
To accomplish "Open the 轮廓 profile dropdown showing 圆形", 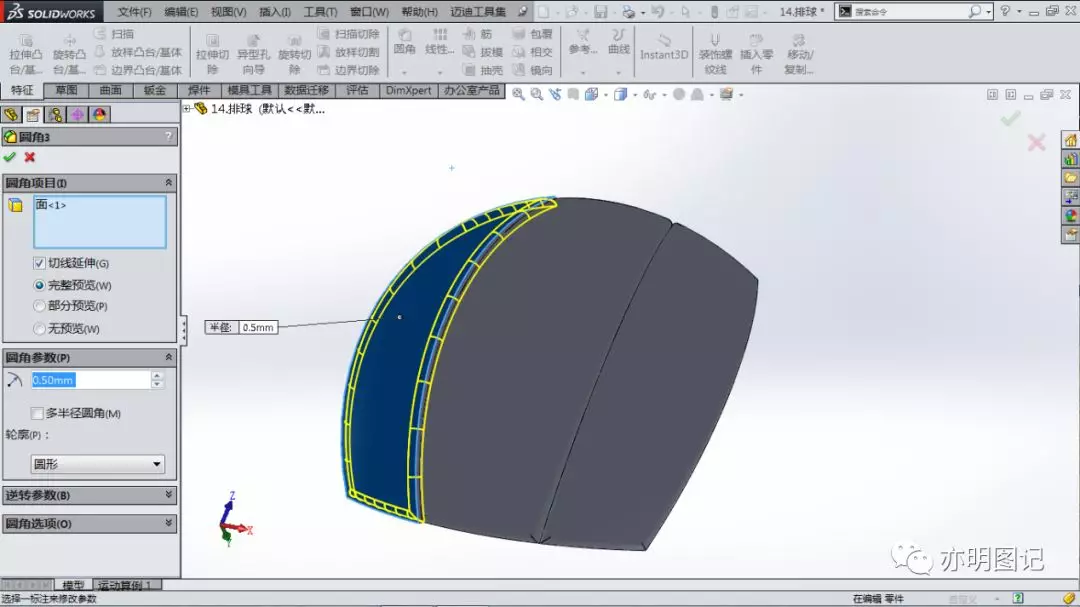I will (97, 464).
